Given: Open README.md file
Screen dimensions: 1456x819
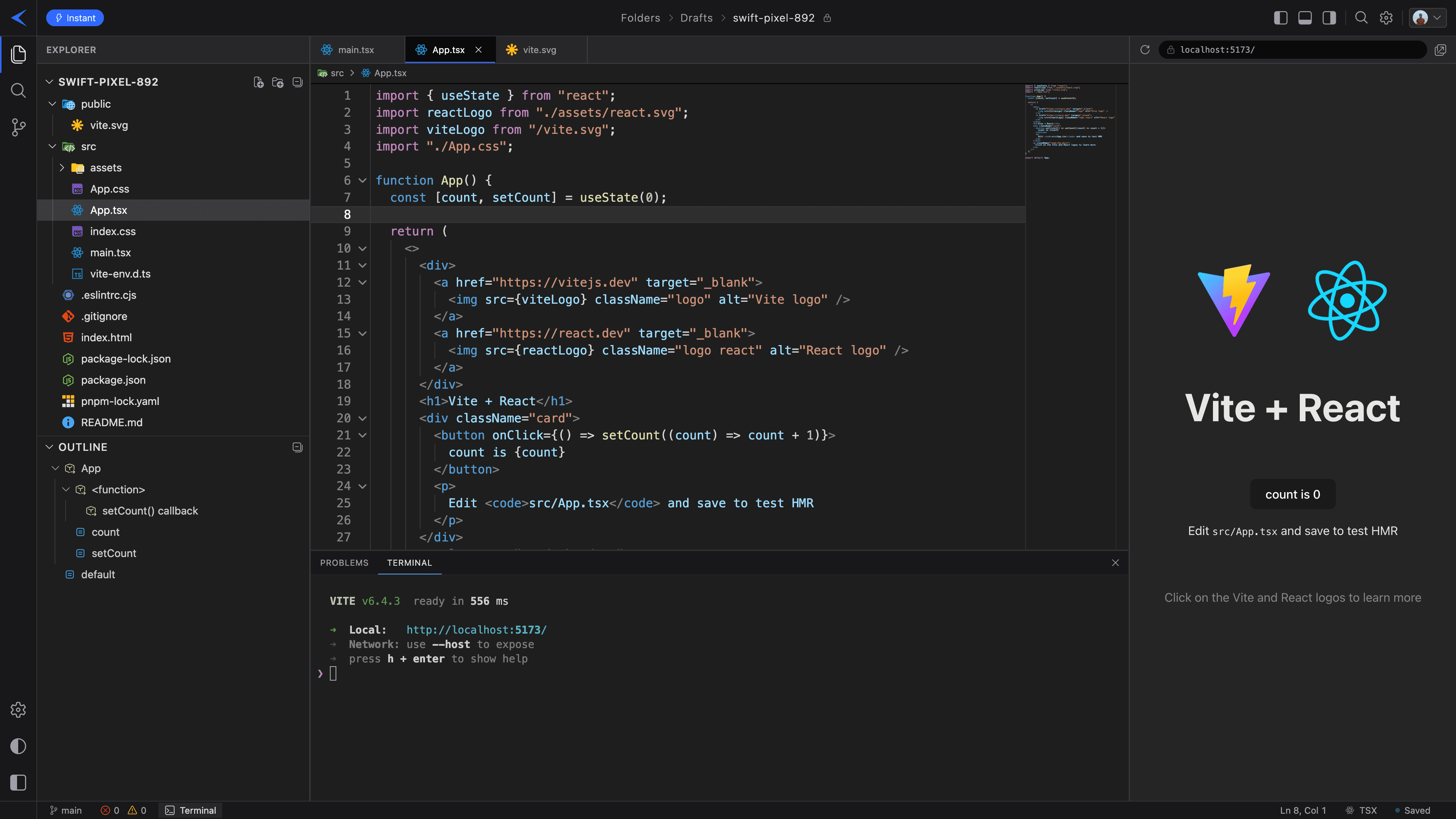Looking at the screenshot, I should 173,422.
